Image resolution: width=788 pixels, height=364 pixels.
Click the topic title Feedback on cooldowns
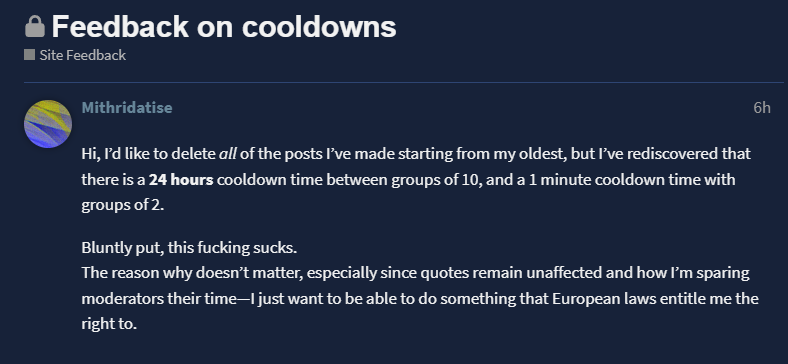pyautogui.click(x=224, y=27)
